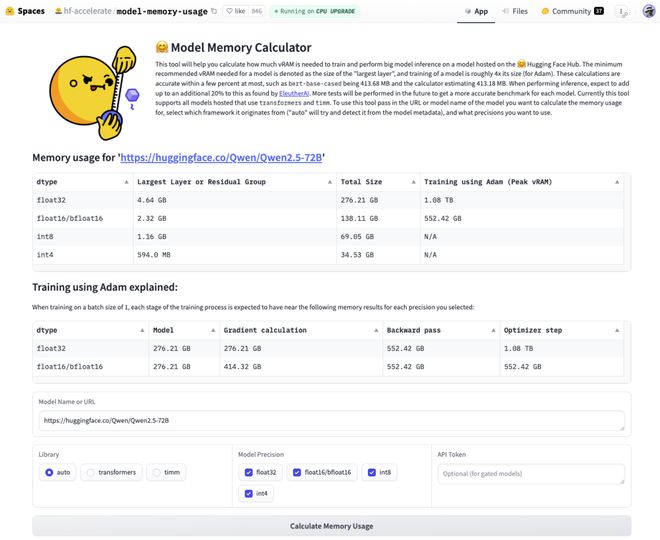Uncheck the float32 precision checkbox
The width and height of the screenshot is (660, 540).
tap(249, 472)
